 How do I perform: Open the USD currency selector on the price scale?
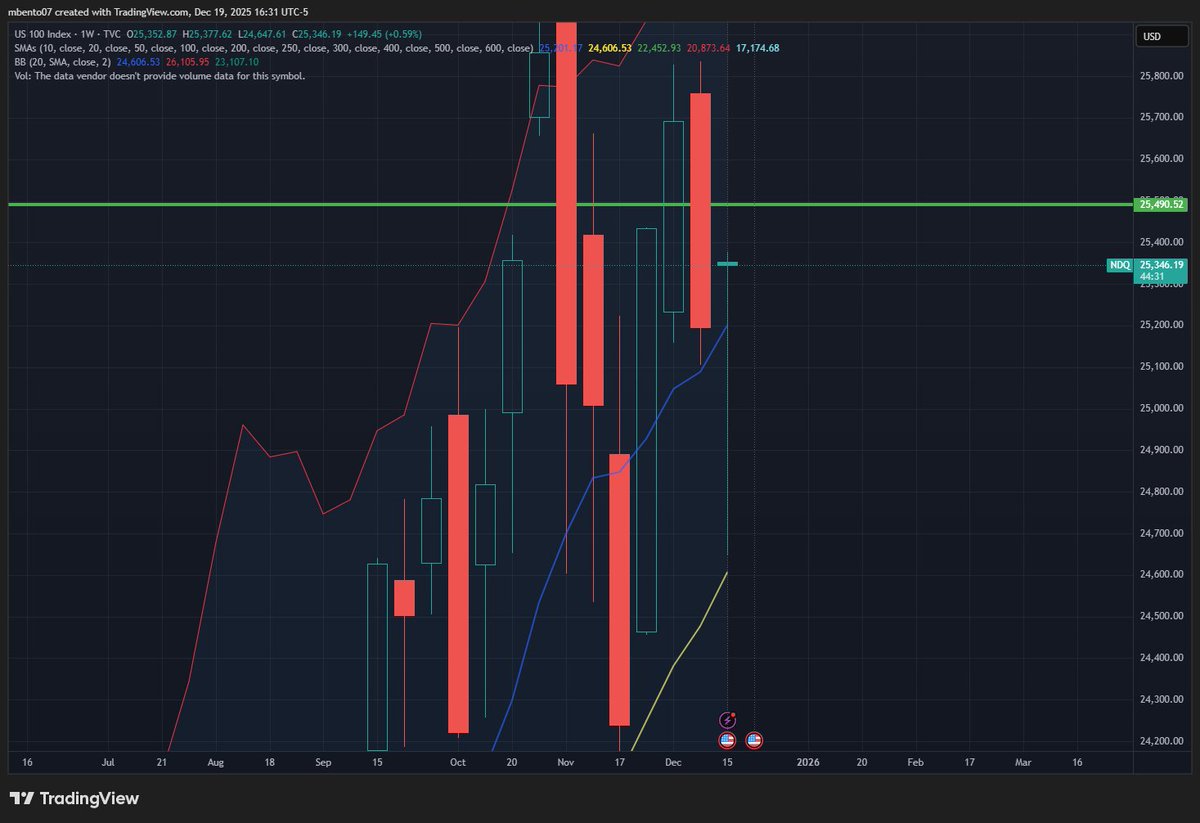coord(1160,35)
